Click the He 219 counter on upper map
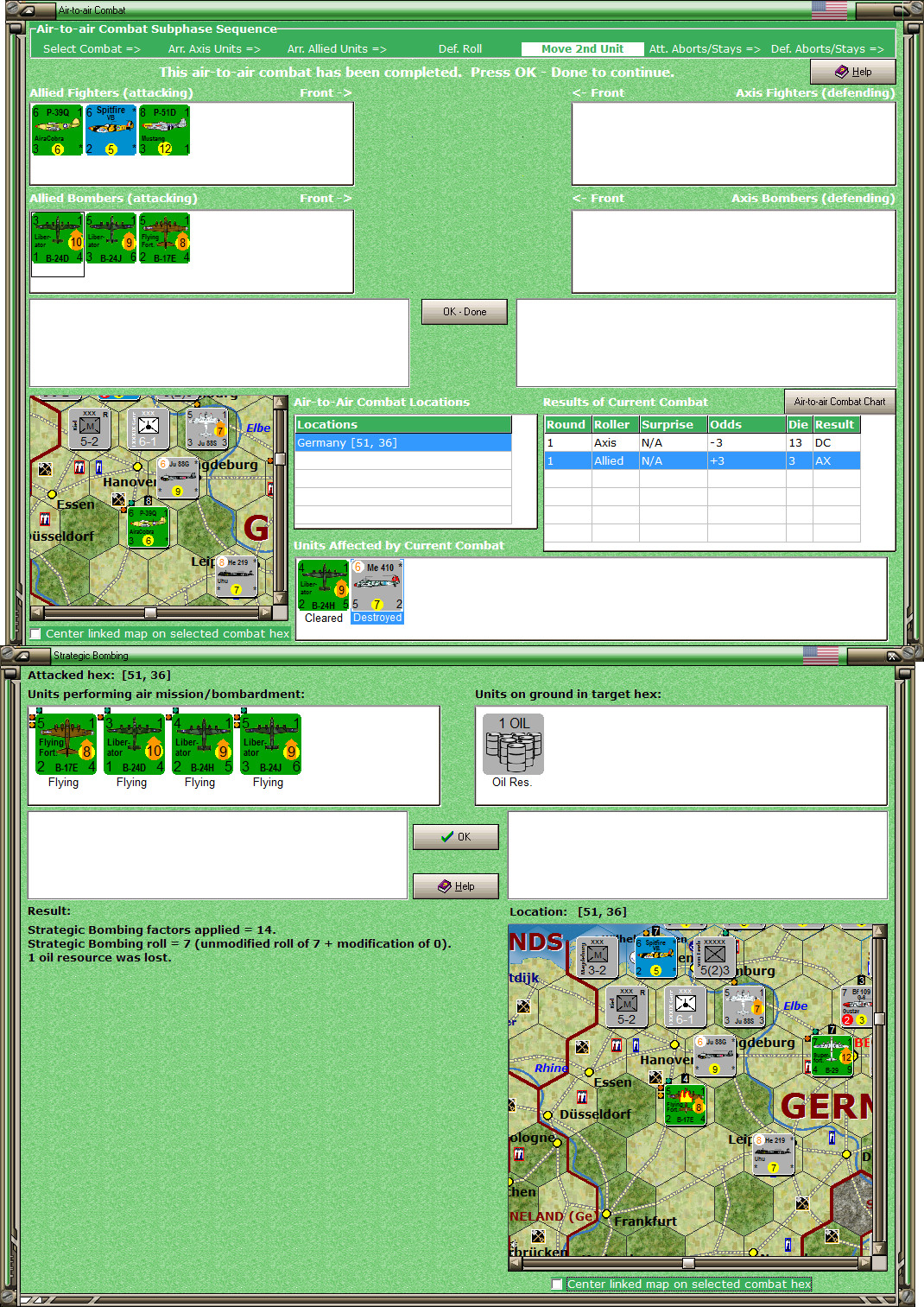 (x=237, y=576)
